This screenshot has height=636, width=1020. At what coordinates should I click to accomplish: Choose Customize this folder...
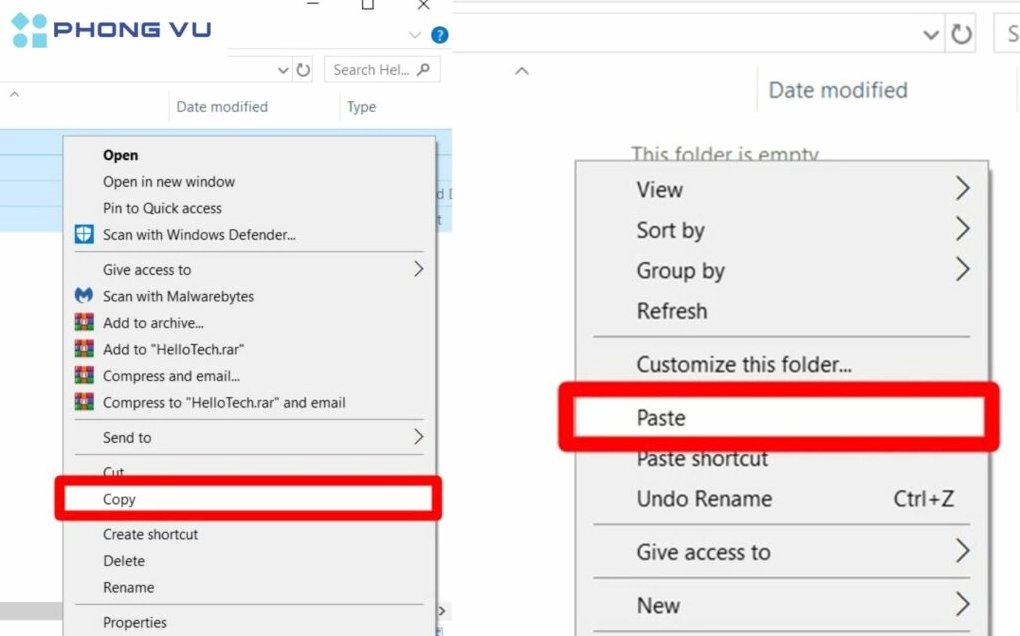[x=744, y=365]
